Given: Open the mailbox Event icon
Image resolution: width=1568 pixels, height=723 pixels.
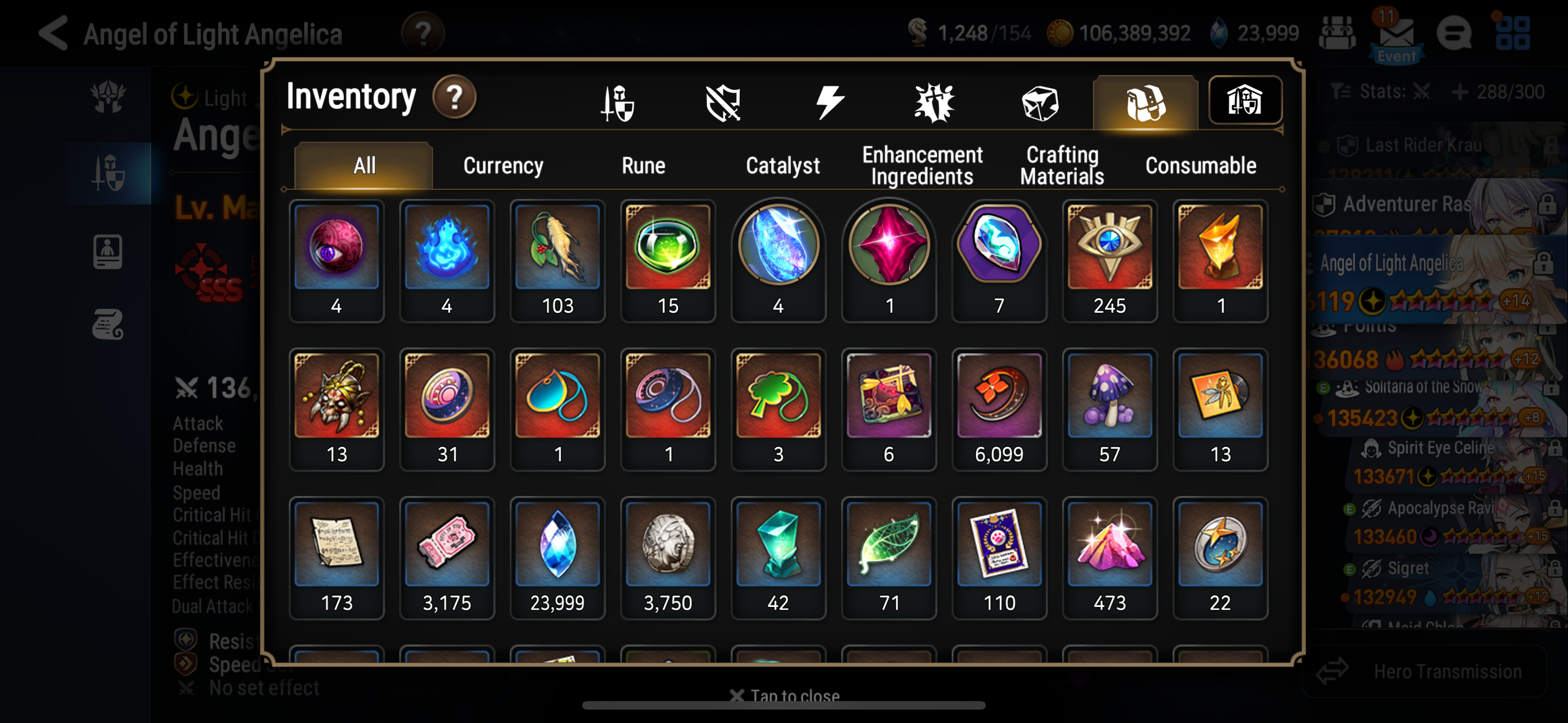Looking at the screenshot, I should 1396,35.
